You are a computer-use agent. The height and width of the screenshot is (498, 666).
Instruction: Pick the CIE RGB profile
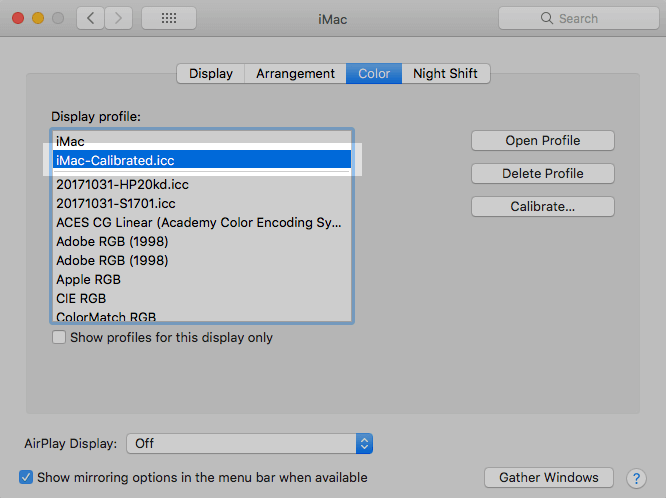(x=202, y=299)
